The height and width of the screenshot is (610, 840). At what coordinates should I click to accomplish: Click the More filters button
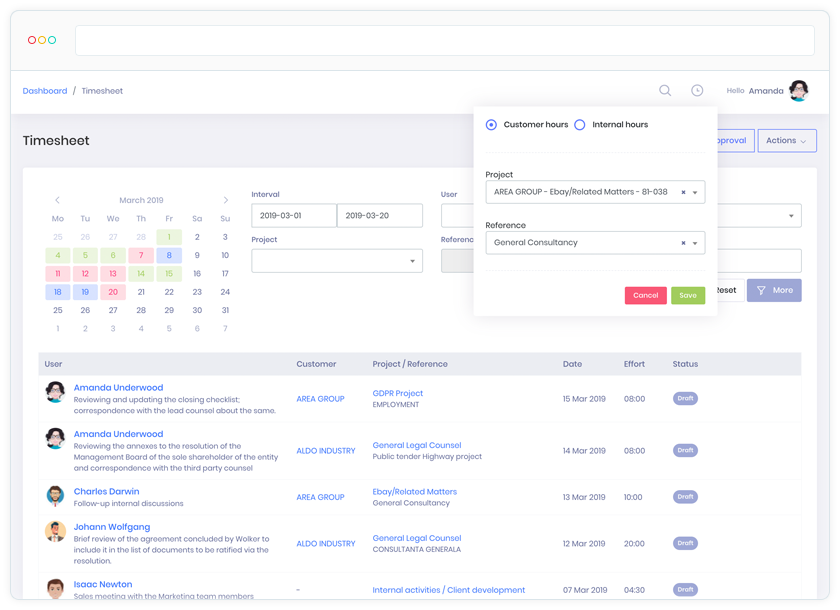coord(774,290)
